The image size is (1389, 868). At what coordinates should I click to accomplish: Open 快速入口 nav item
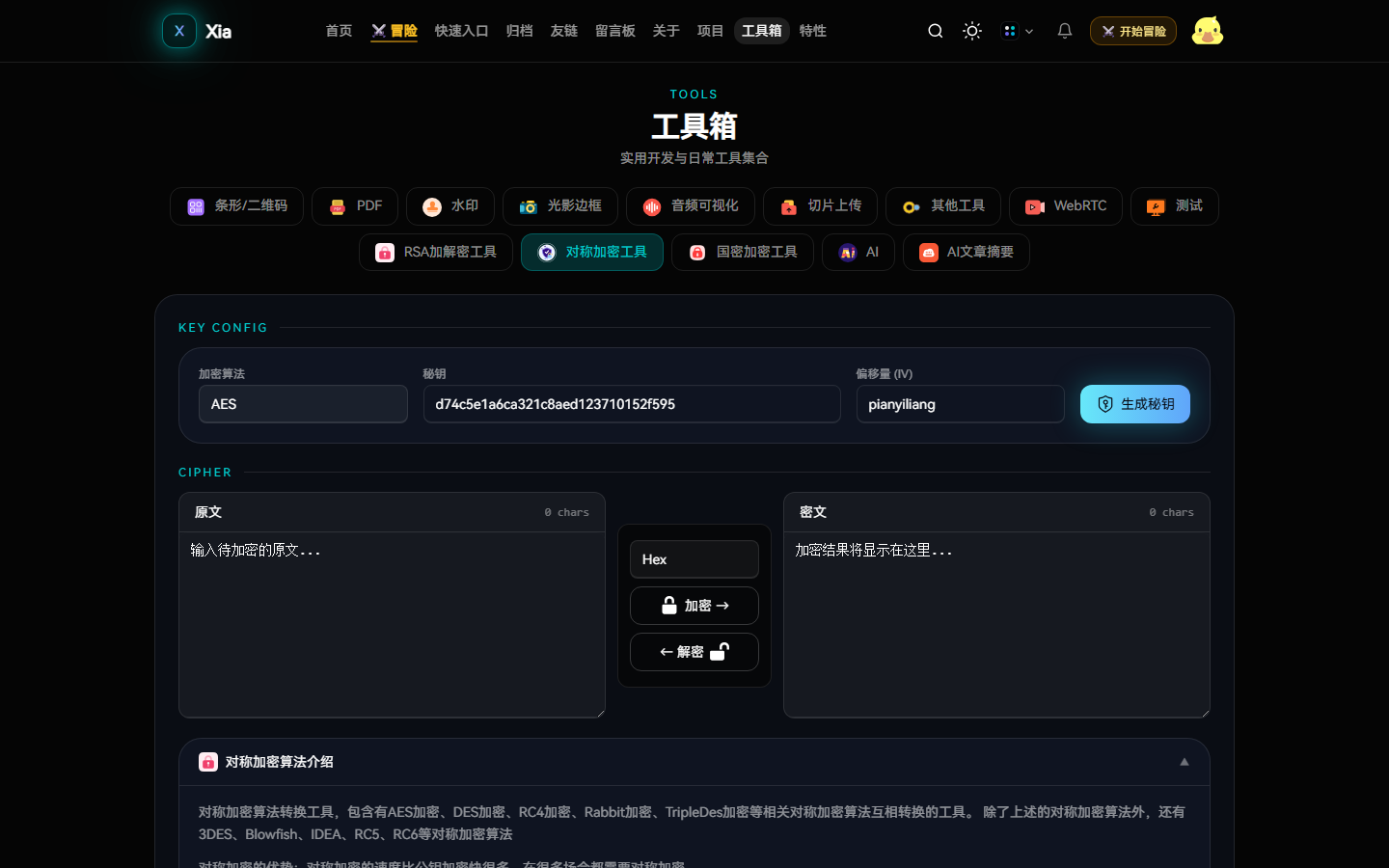(x=461, y=31)
